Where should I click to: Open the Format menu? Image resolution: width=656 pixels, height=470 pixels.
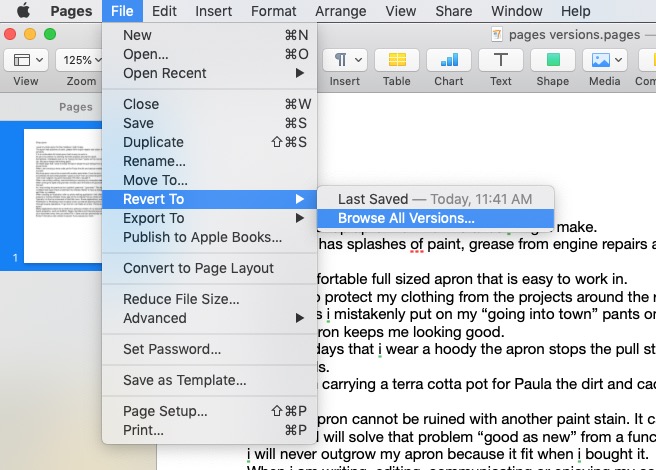coord(273,11)
